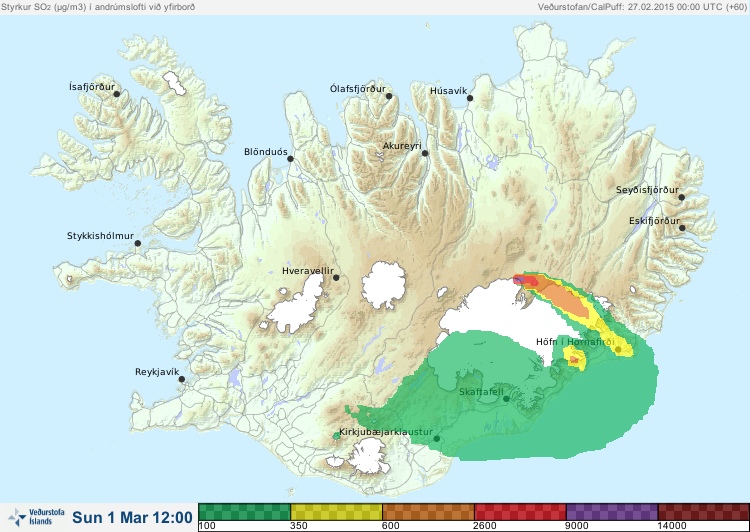Click the Kirkjubæjarklaustur marker dot
This screenshot has width=750, height=532.
[436, 439]
